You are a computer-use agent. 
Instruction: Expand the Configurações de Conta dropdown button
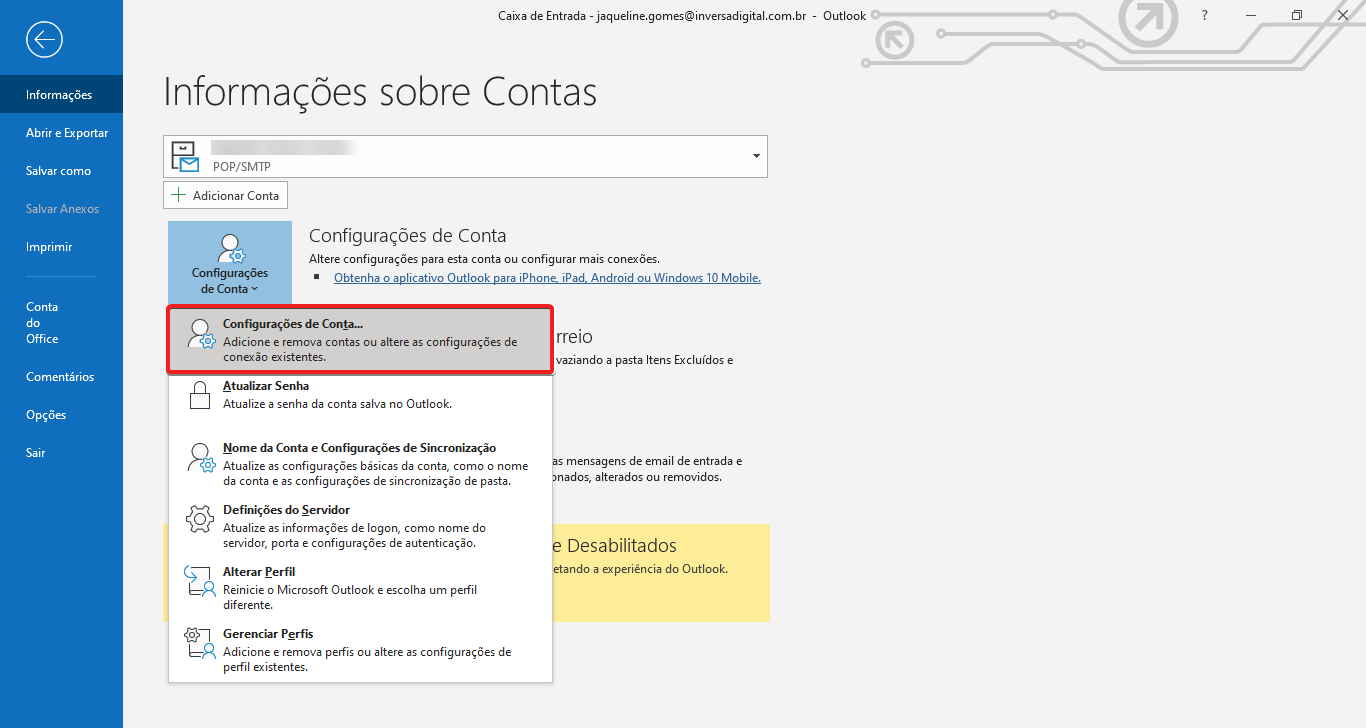230,263
